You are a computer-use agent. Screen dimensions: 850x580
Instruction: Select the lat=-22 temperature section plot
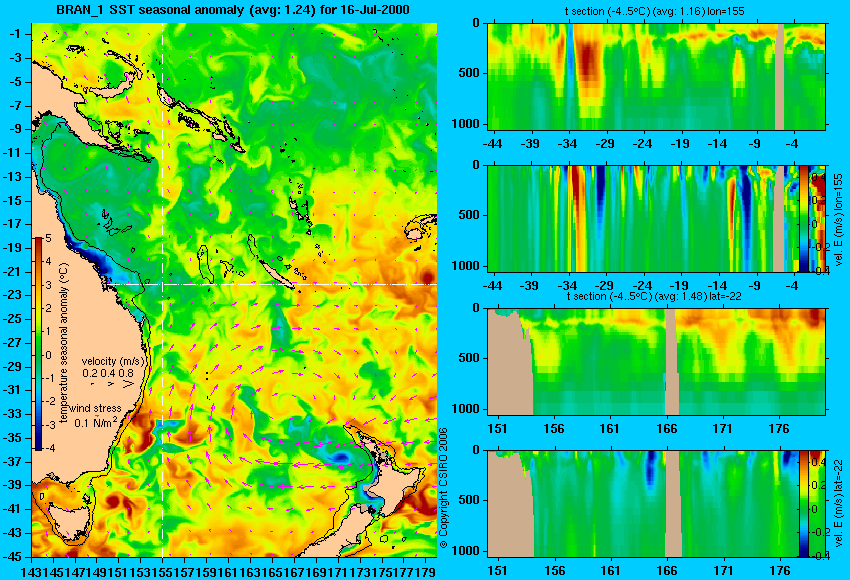pyautogui.click(x=657, y=362)
